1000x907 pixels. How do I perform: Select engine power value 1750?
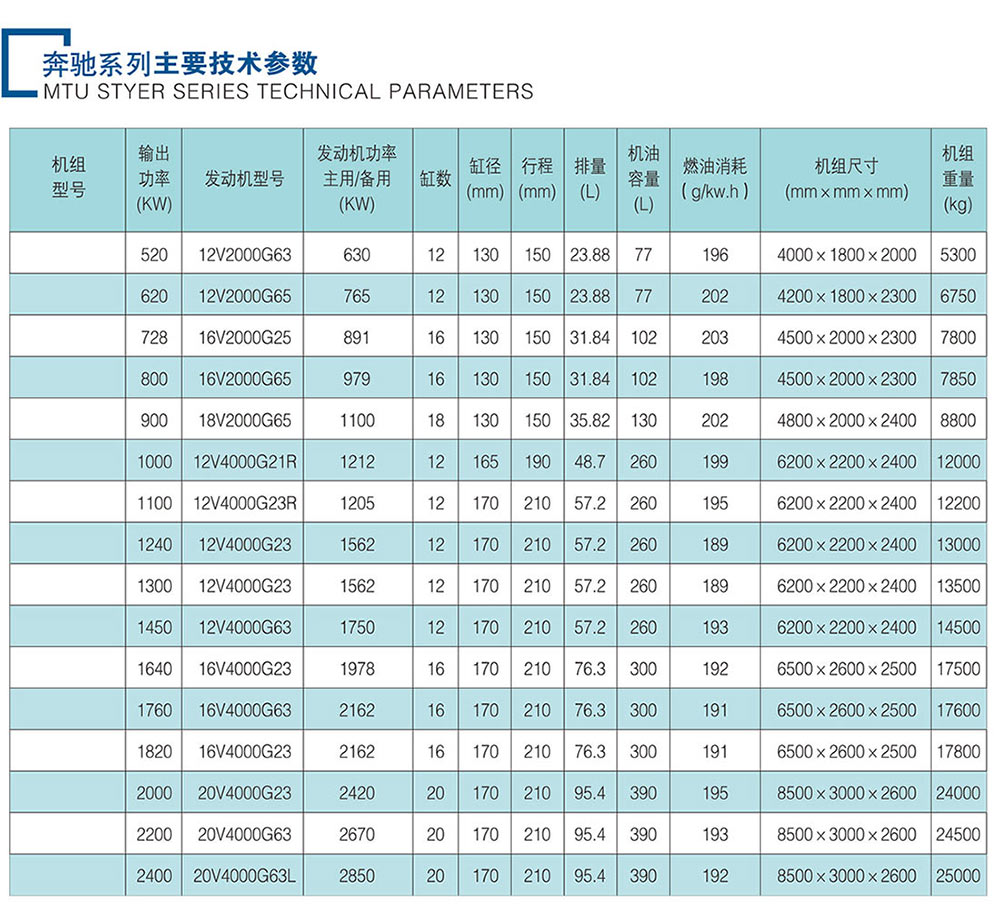[x=357, y=628]
